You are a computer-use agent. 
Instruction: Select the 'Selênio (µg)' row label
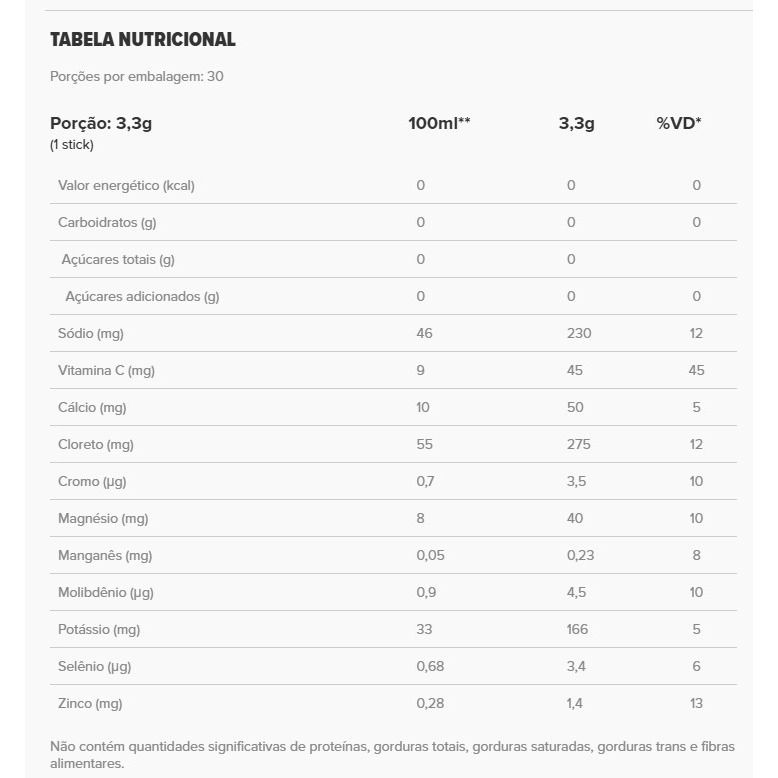pos(95,667)
